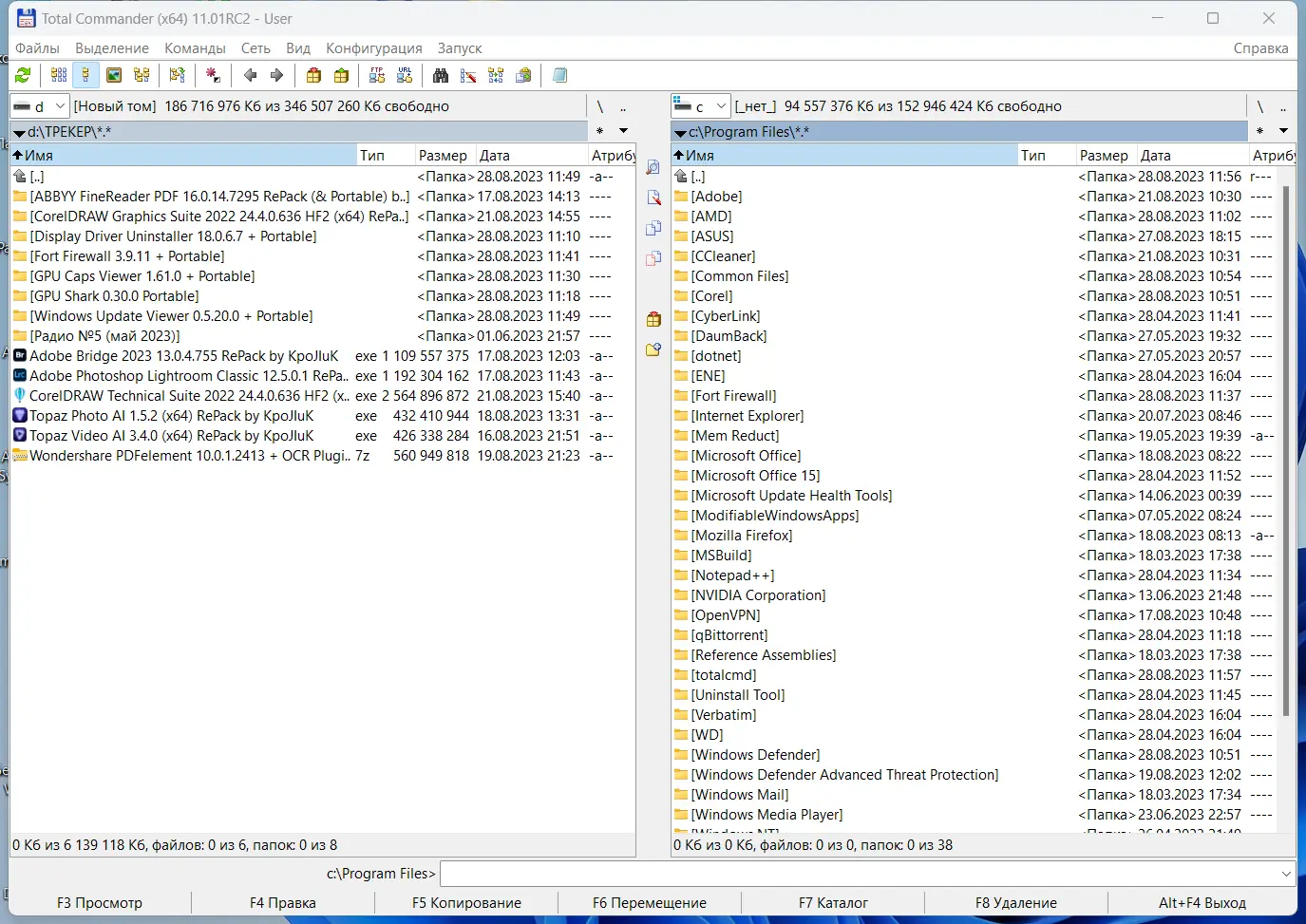Expand the command line history dropdown
This screenshot has height=924, width=1306.
pyautogui.click(x=1286, y=874)
